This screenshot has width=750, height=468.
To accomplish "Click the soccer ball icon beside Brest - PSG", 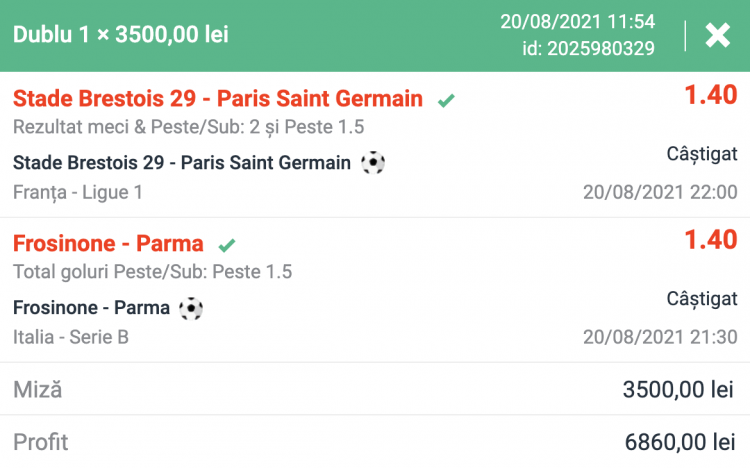I will 373,163.
